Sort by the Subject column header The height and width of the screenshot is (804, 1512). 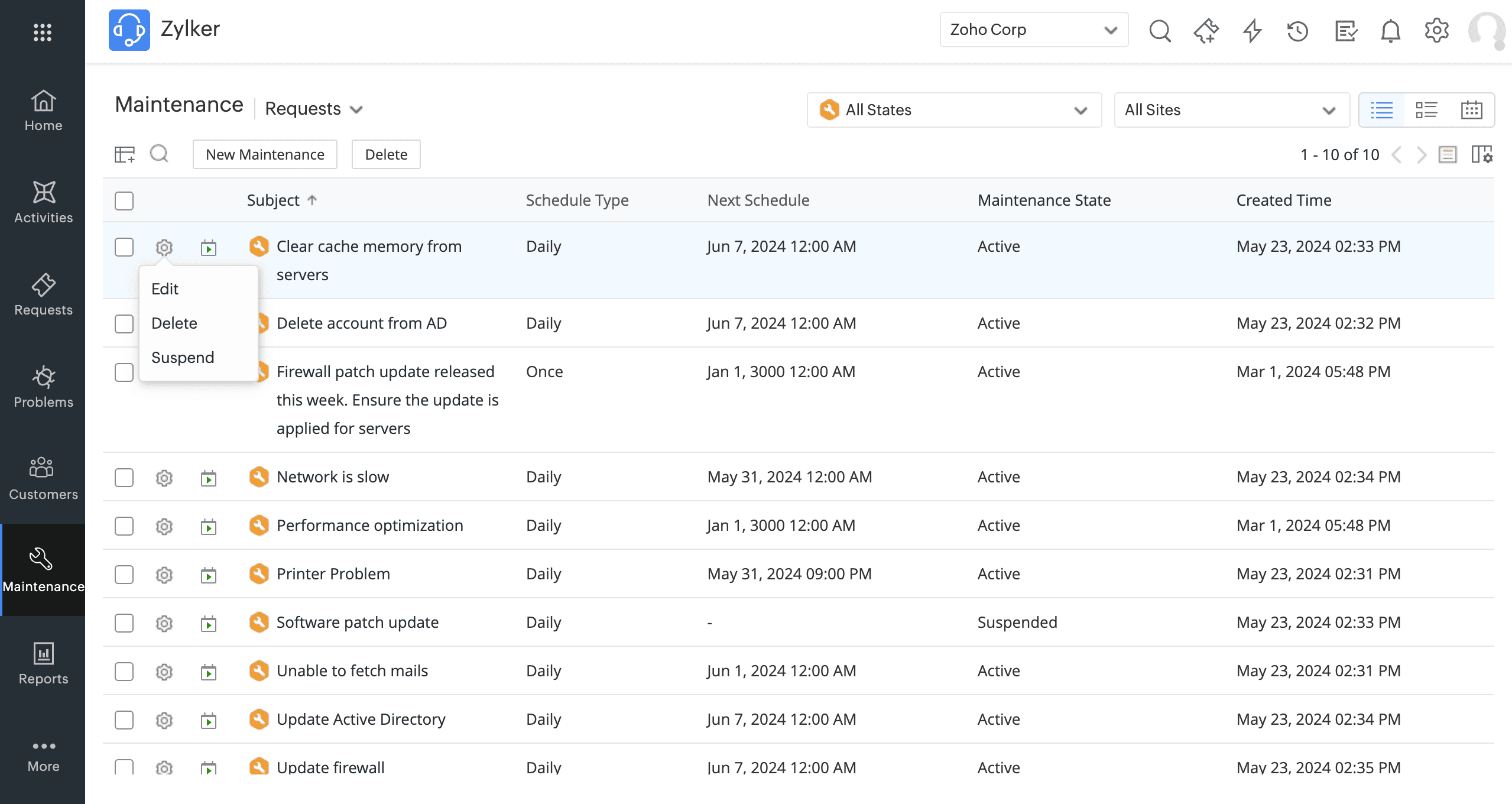tap(273, 200)
